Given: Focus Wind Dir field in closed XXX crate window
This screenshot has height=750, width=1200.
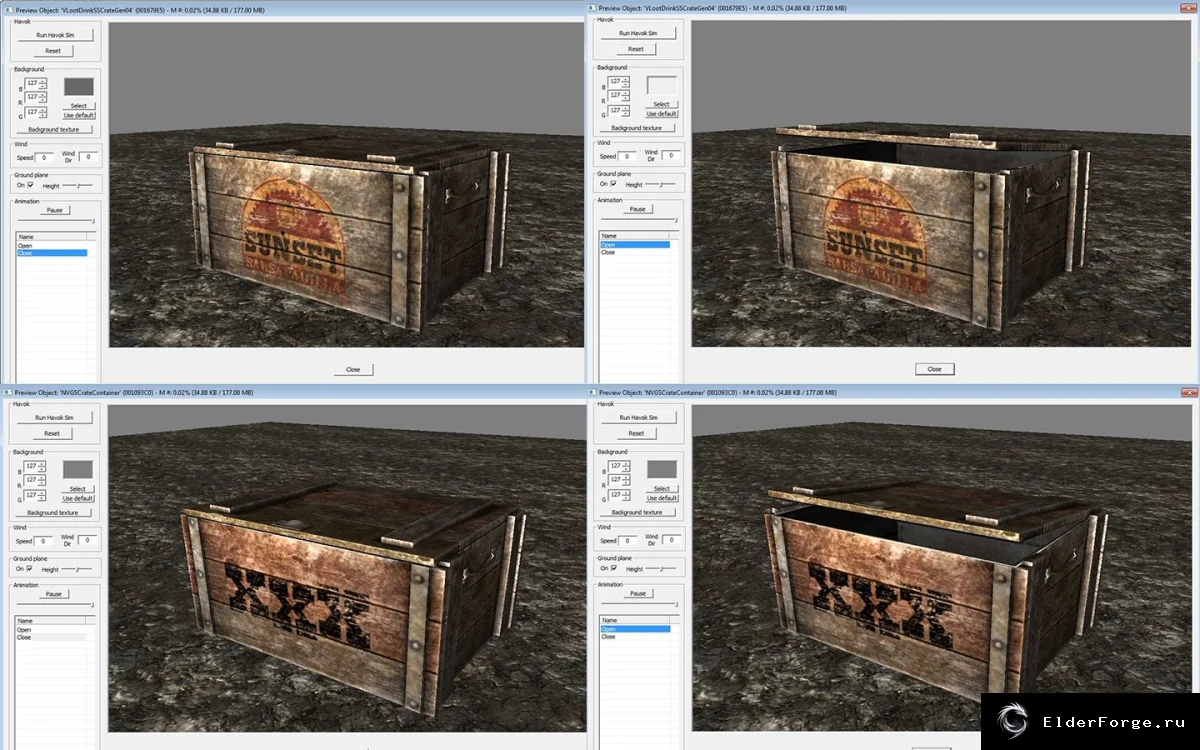Looking at the screenshot, I should coord(89,540).
